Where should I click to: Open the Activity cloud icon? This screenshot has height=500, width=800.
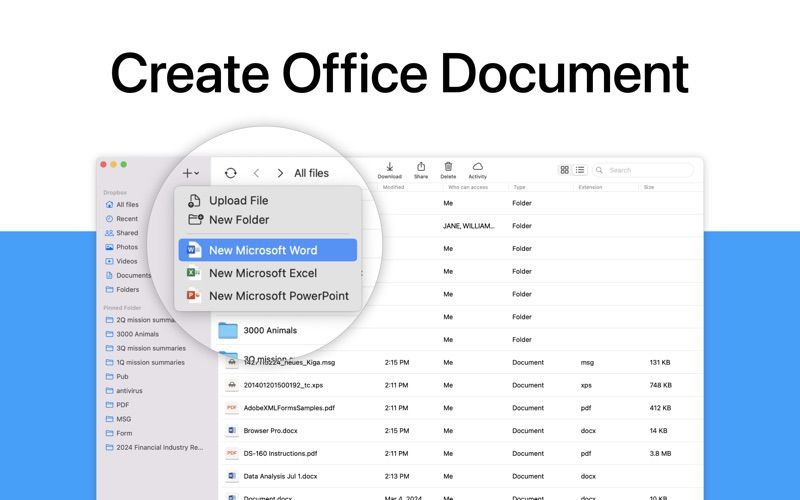478,170
